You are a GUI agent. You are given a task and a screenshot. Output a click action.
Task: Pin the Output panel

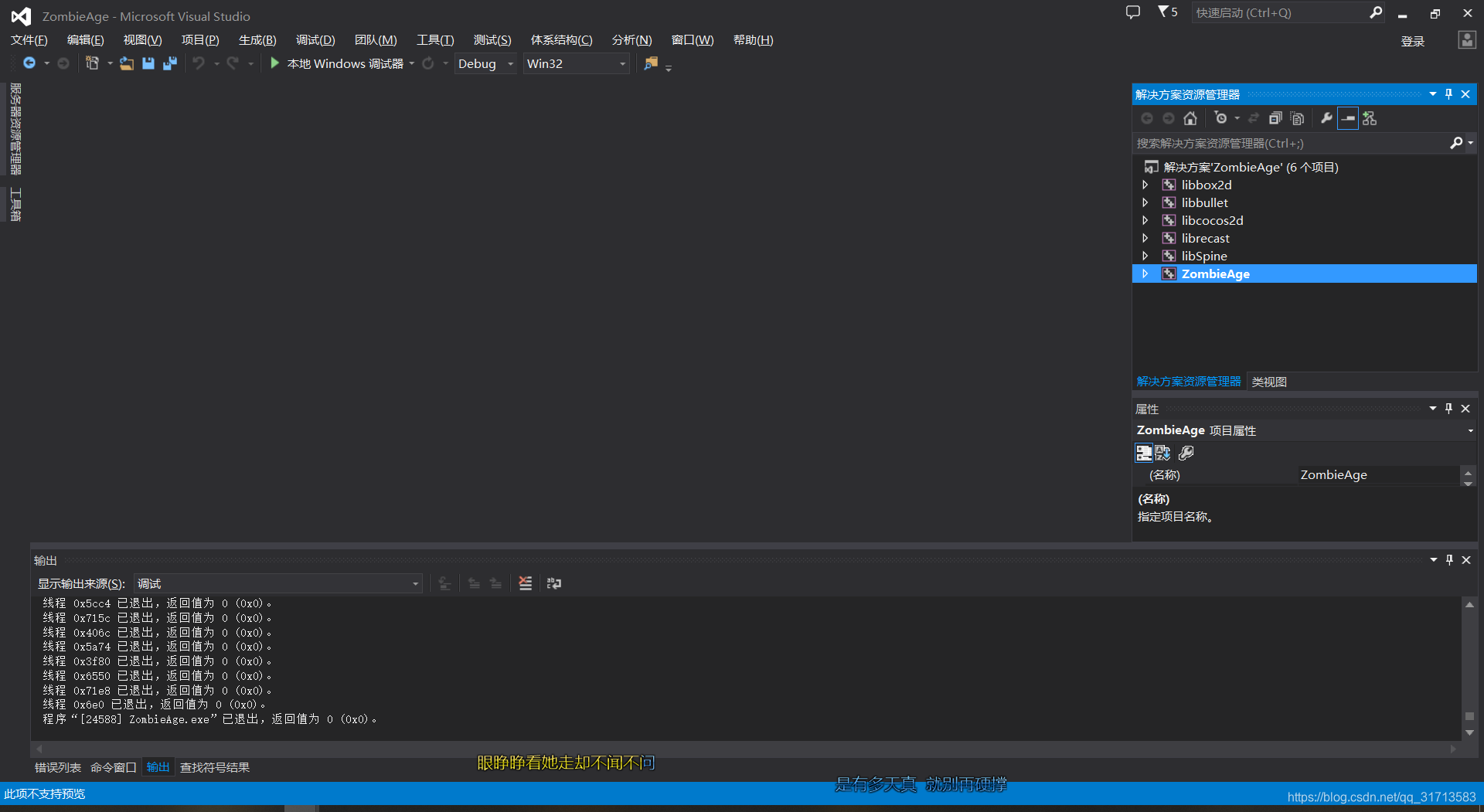[1450, 559]
